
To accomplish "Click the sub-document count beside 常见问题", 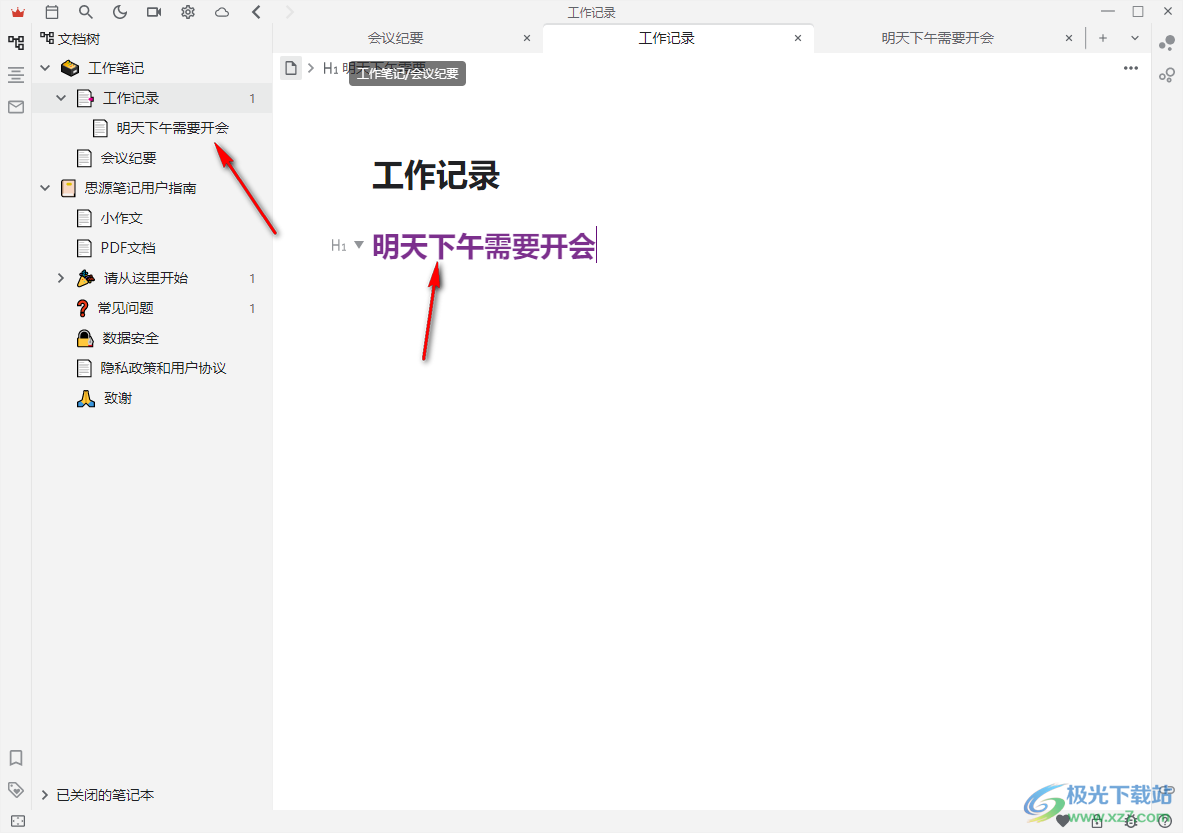I will [x=252, y=308].
